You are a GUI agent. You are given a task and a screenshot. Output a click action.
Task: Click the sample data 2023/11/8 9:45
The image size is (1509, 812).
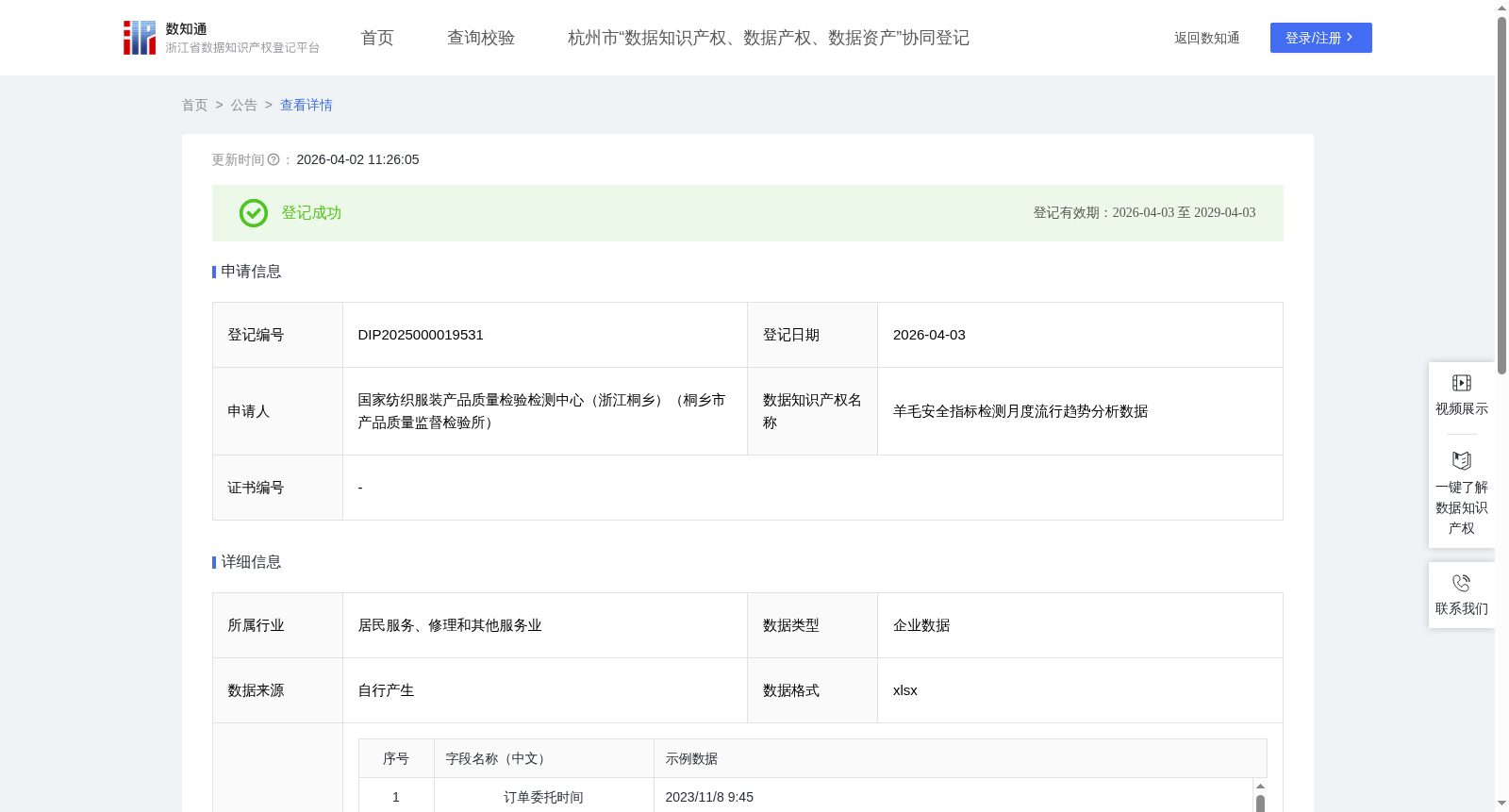[x=709, y=797]
